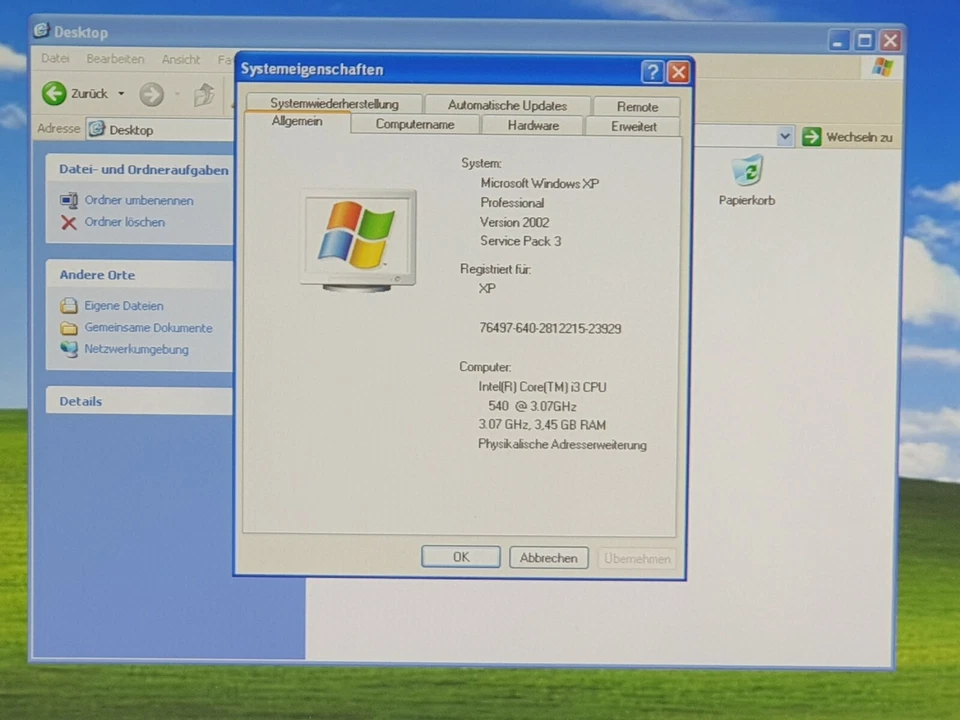Open the Systemwiederherstellung tab
Image resolution: width=960 pixels, height=720 pixels.
tap(334, 103)
